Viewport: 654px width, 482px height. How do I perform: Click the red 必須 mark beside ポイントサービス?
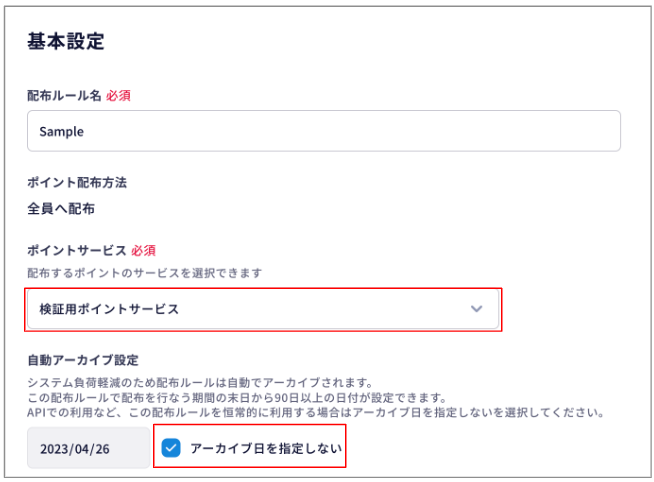point(143,250)
